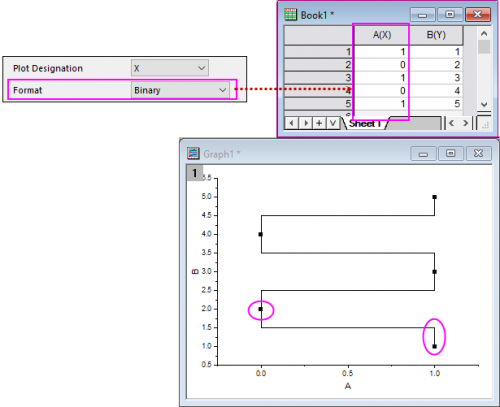
Task: Click the Format label
Action: [x=28, y=90]
